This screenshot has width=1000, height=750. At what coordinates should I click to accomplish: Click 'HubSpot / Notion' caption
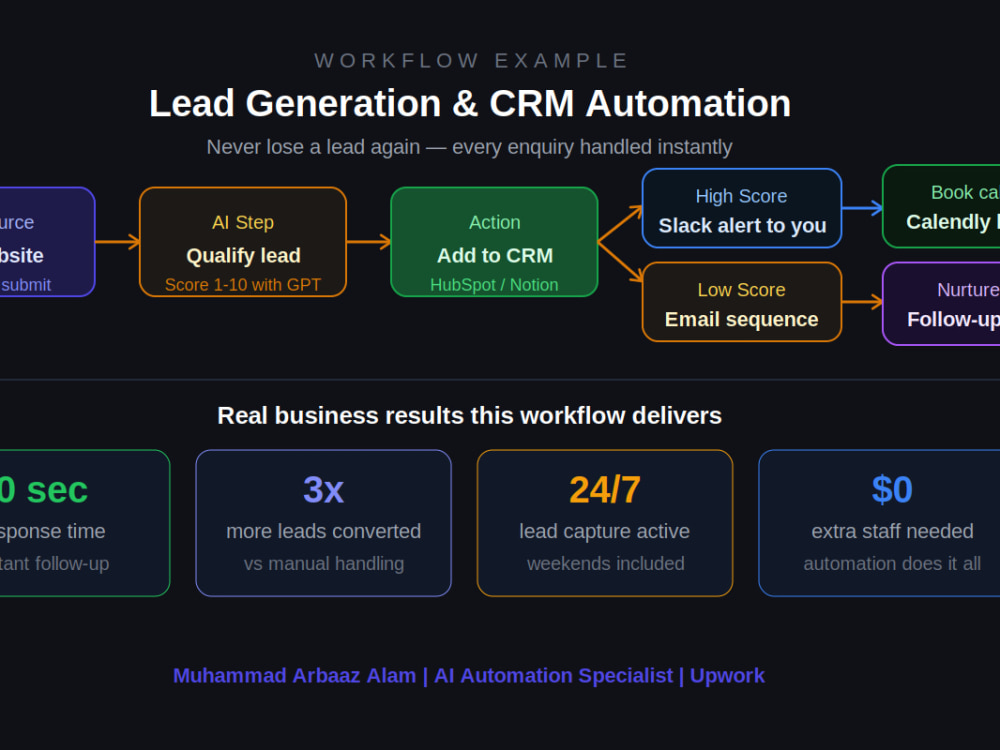494,284
